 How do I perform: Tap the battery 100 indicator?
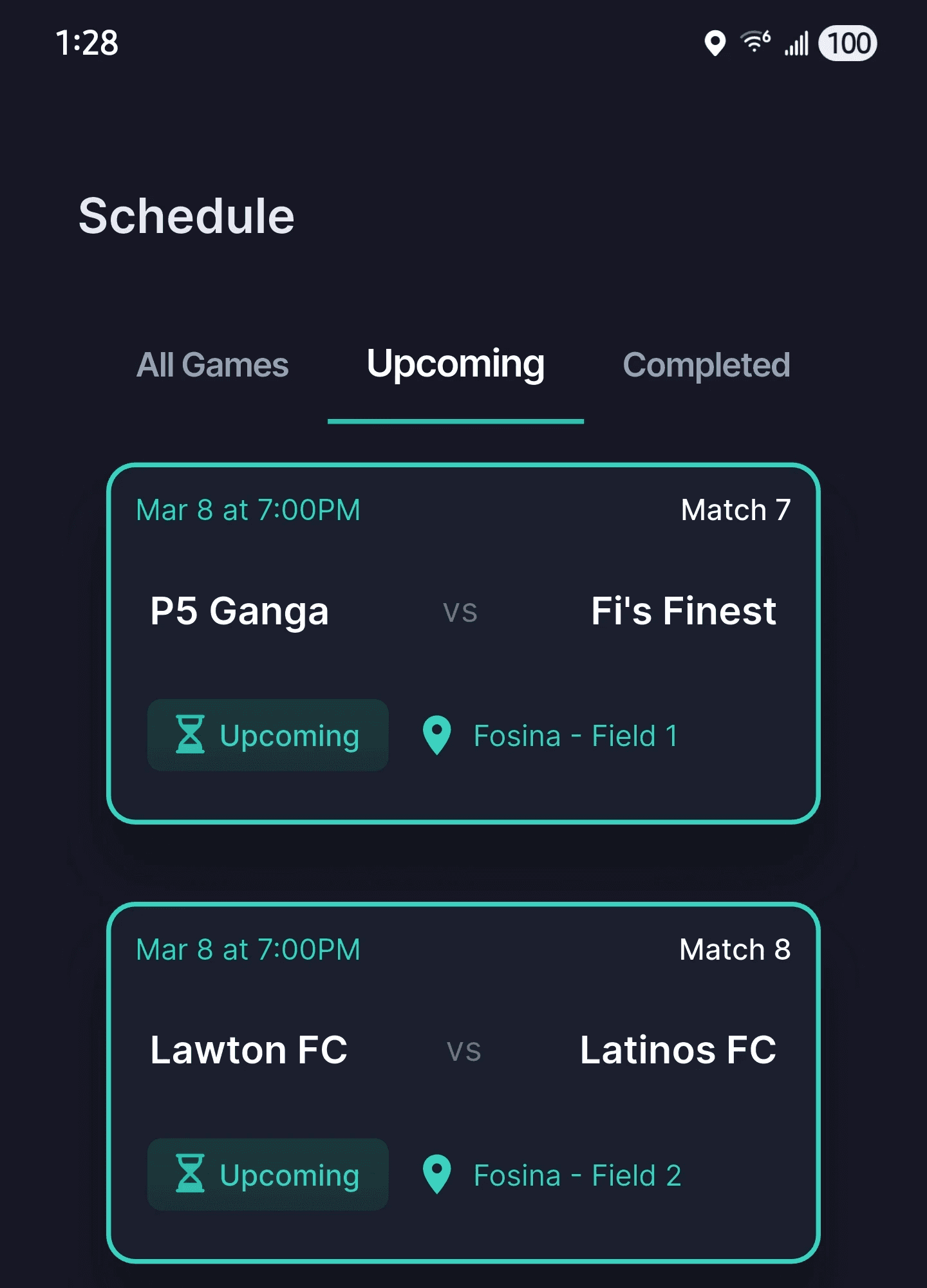(848, 44)
